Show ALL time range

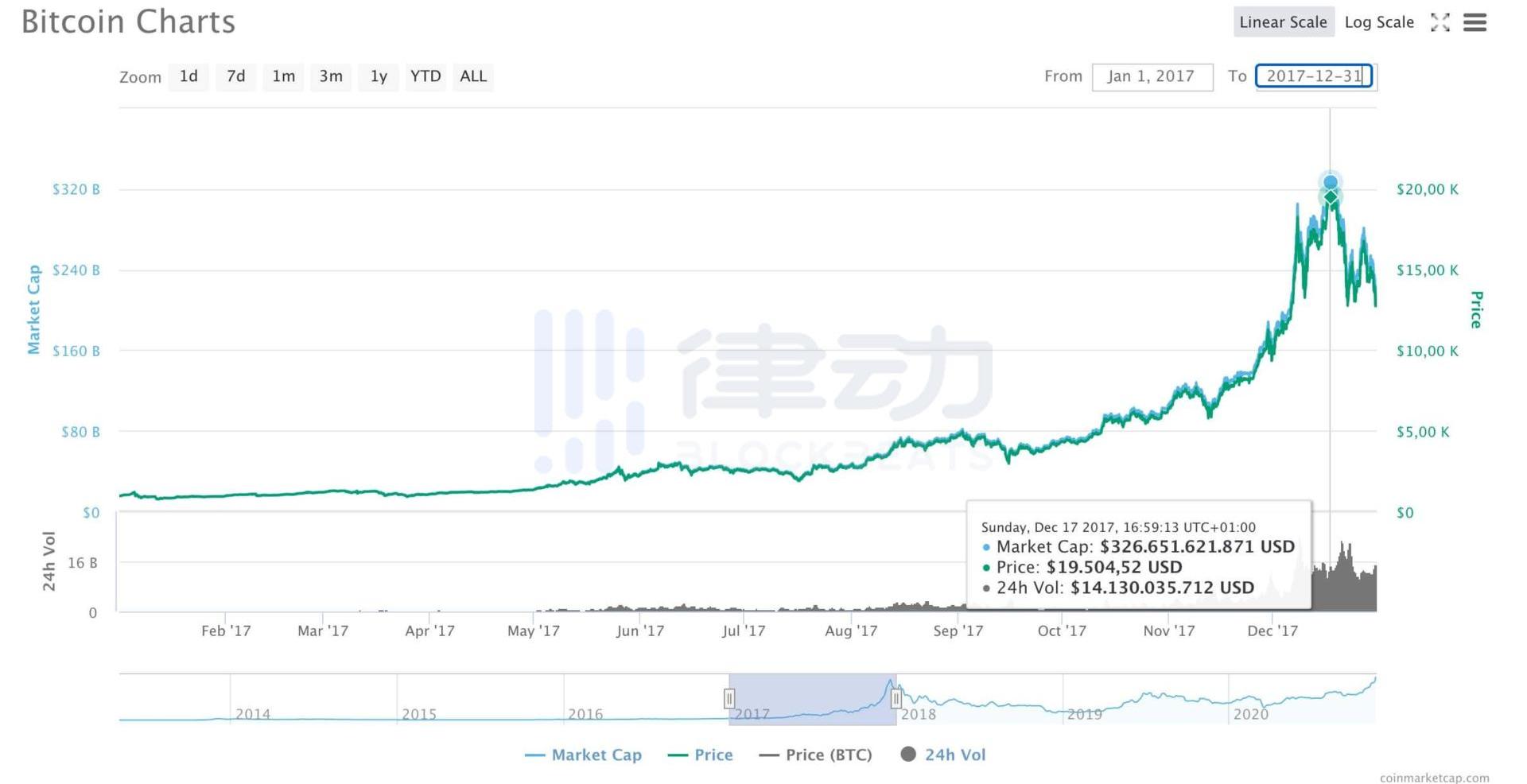pyautogui.click(x=473, y=76)
